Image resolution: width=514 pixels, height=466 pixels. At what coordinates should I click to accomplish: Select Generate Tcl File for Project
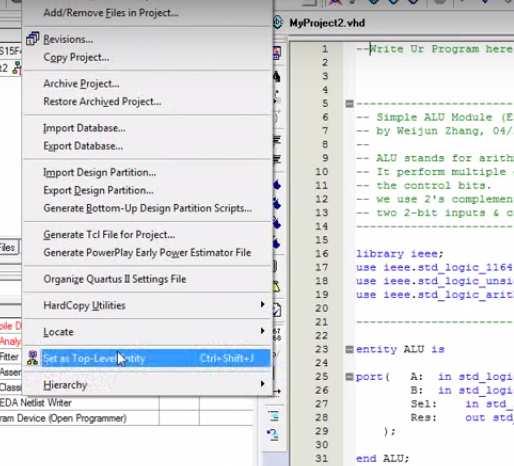click(109, 235)
